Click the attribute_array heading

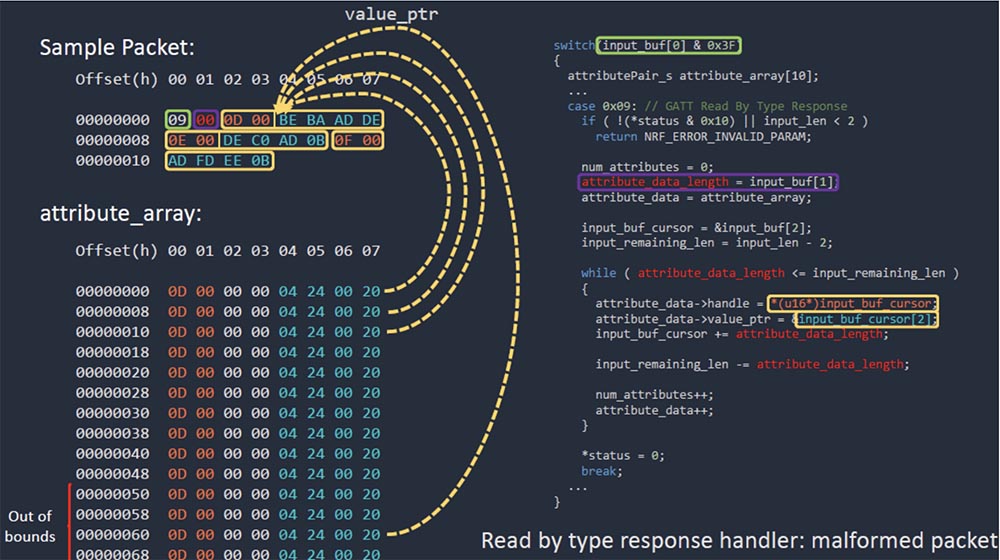[x=121, y=213]
